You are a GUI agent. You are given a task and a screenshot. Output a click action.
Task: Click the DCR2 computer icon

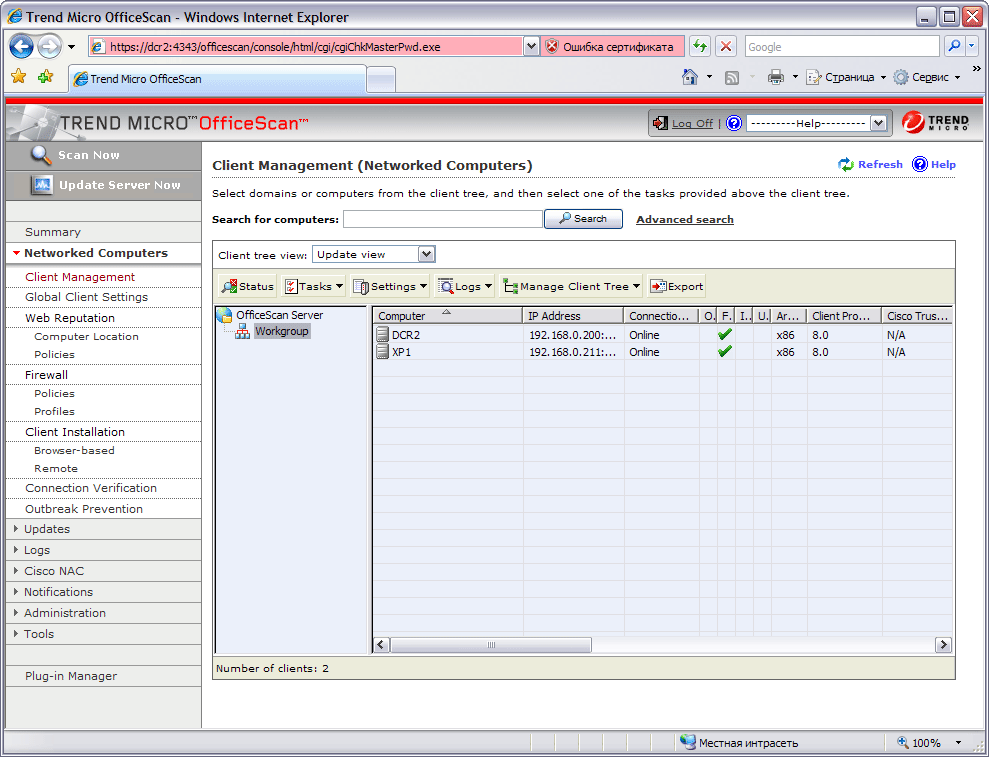pyautogui.click(x=382, y=334)
